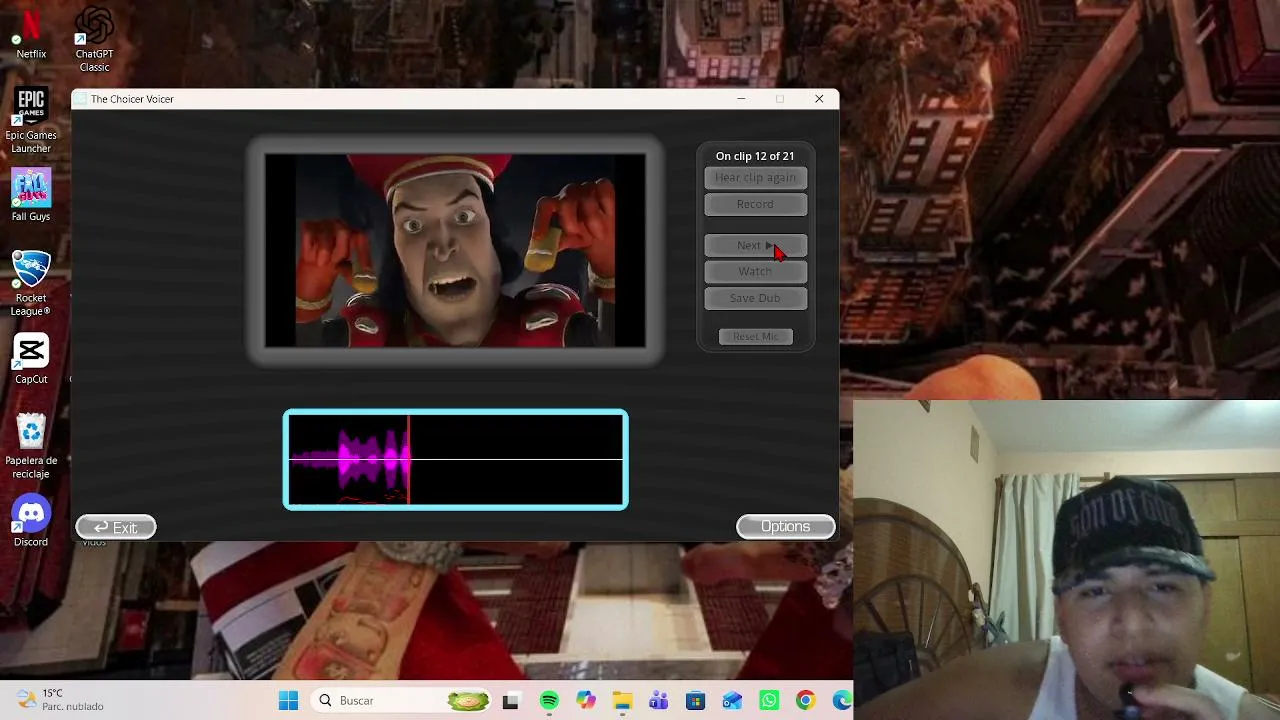The height and width of the screenshot is (720, 1280).
Task: Click The Choicer Voicer title bar icon
Action: point(81,99)
